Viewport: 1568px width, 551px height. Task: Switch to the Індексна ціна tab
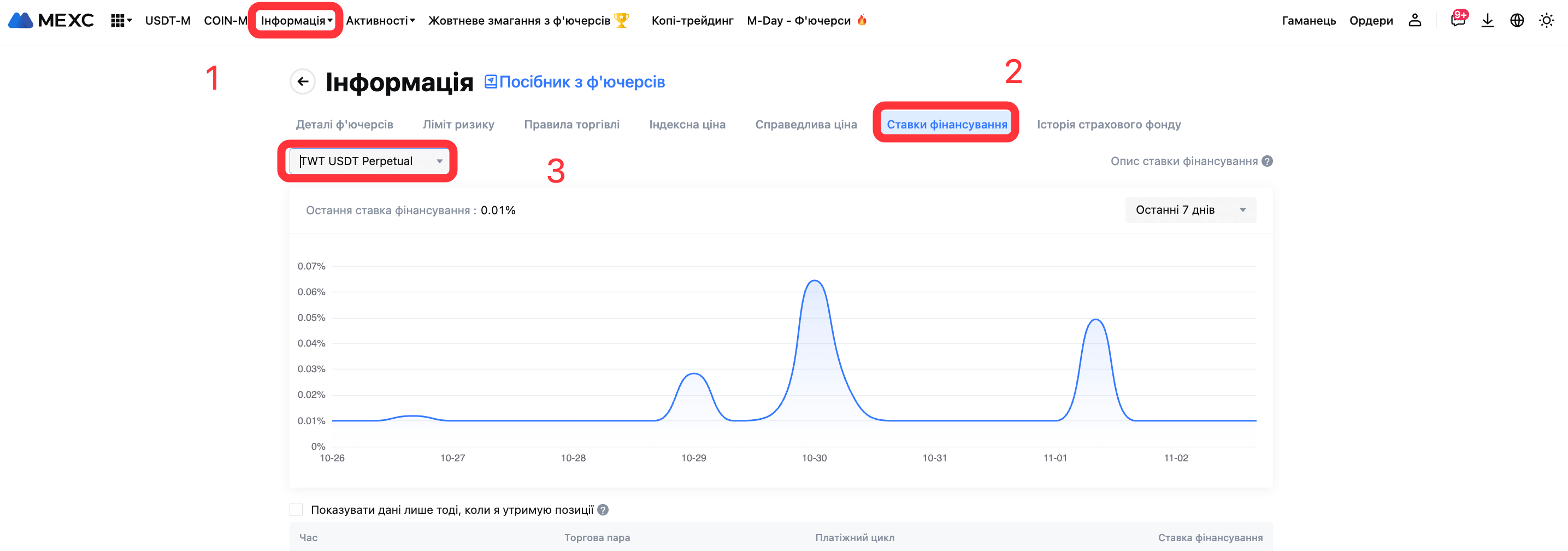[687, 125]
